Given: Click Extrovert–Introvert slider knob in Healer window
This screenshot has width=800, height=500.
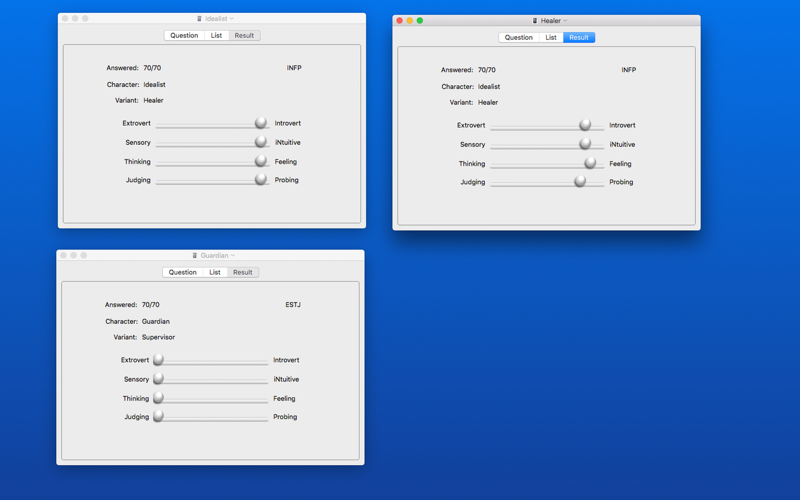Looking at the screenshot, I should 585,124.
